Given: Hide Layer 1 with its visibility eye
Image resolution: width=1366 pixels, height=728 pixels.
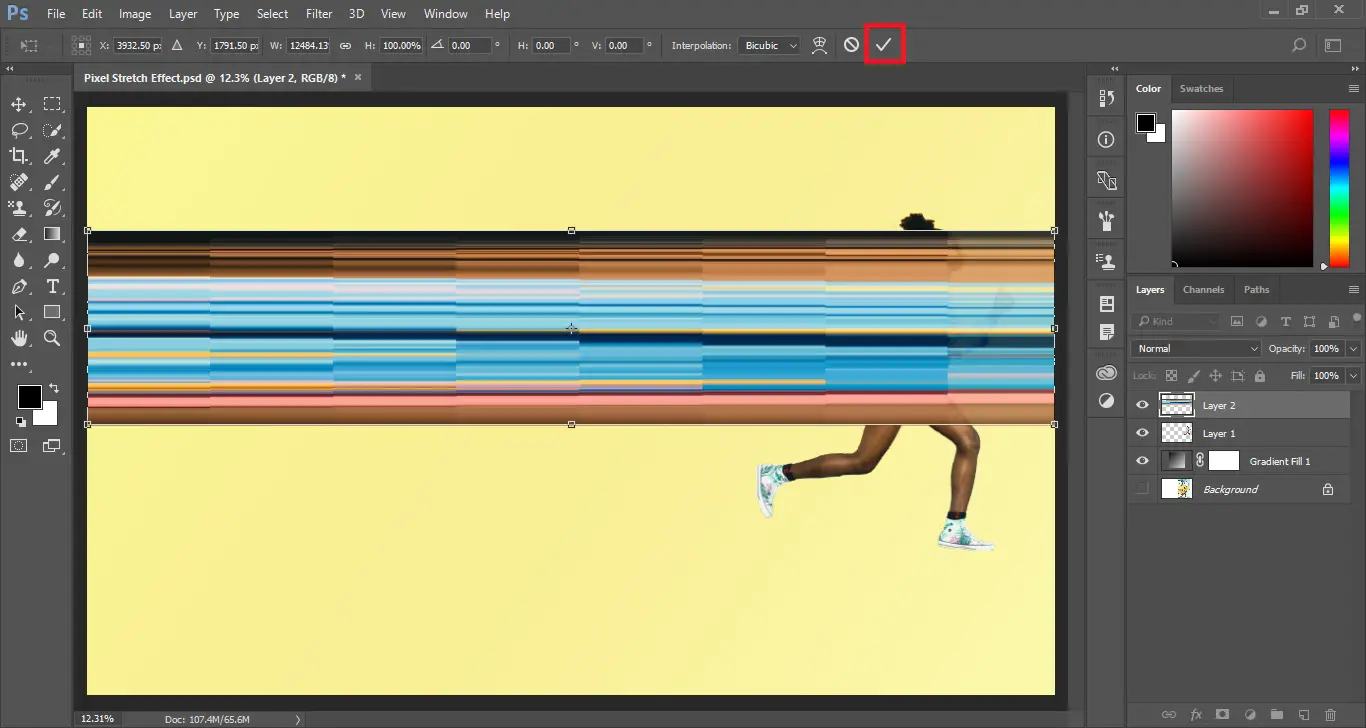Looking at the screenshot, I should pos(1141,433).
